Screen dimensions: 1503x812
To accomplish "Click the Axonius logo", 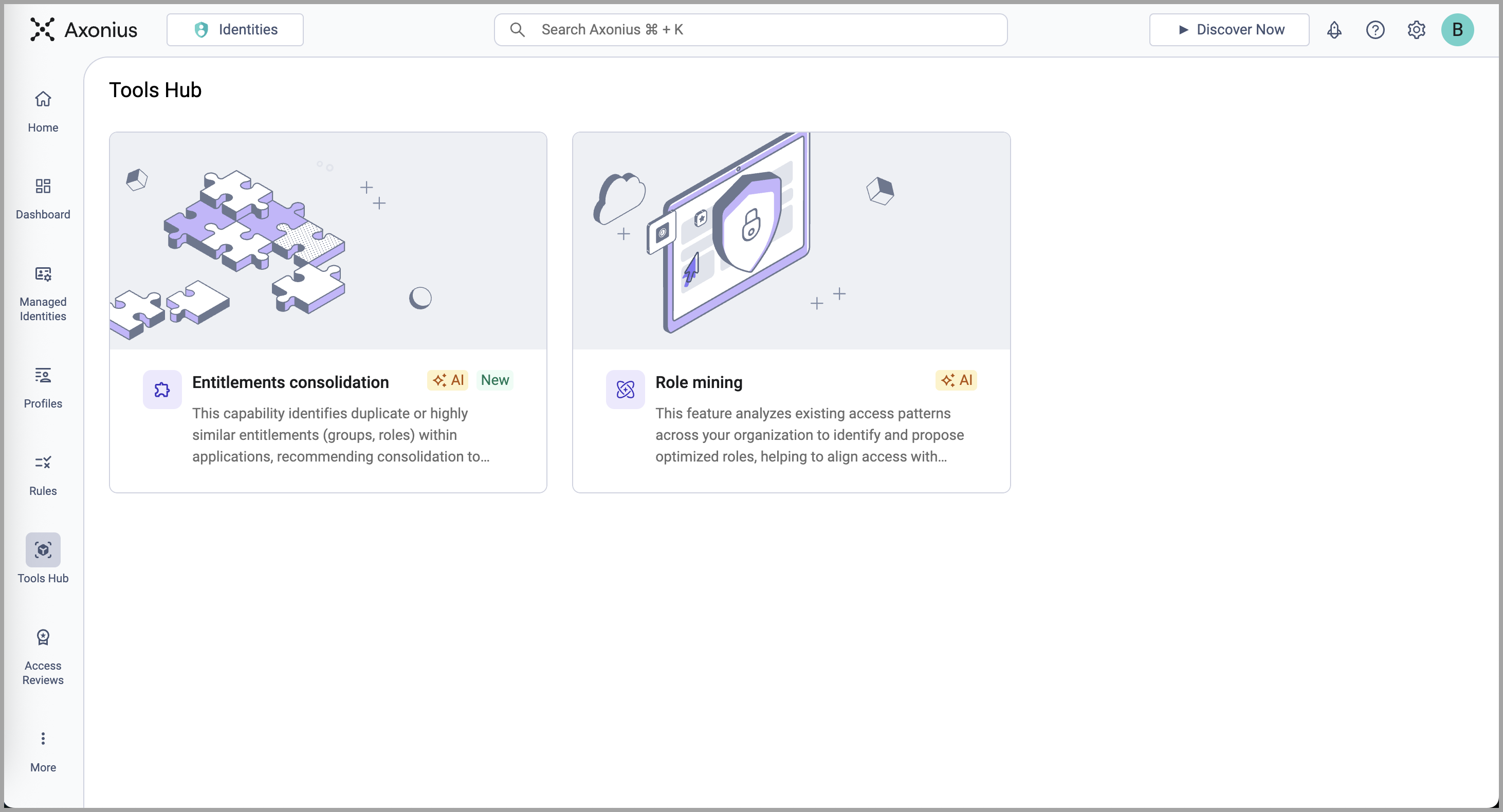I will pyautogui.click(x=84, y=30).
